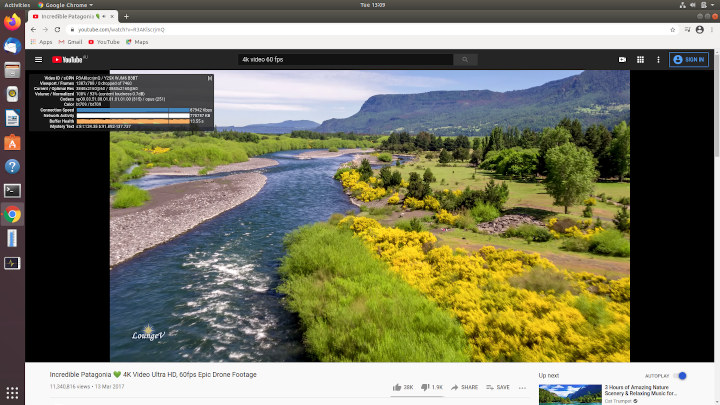720x405 pixels.
Task: Click the SHARE button
Action: [464, 388]
